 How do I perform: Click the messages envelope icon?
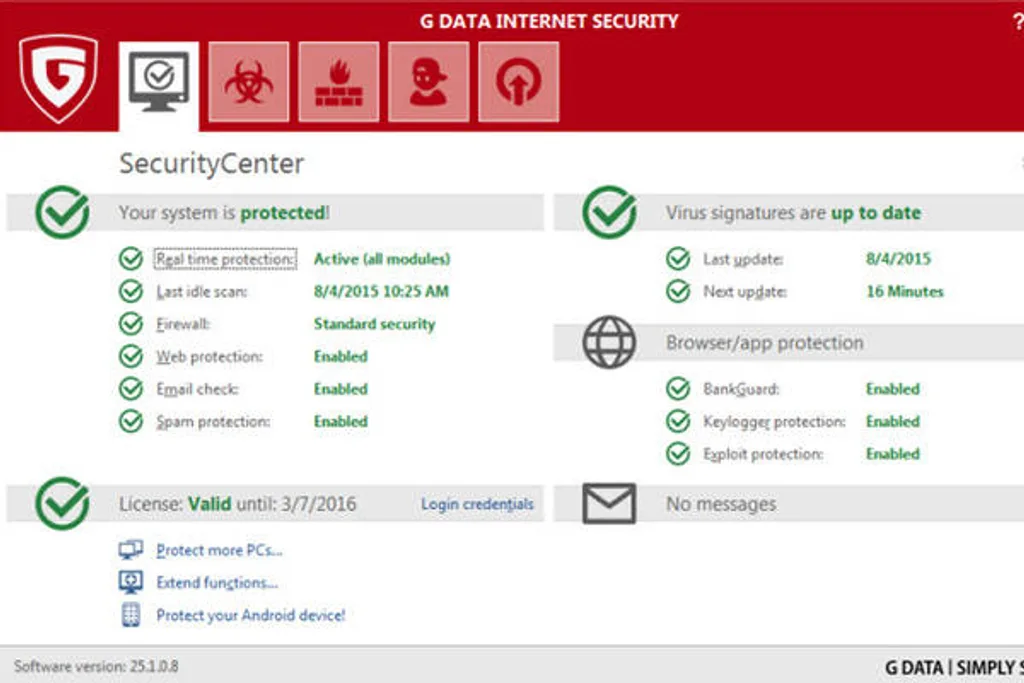tap(609, 503)
